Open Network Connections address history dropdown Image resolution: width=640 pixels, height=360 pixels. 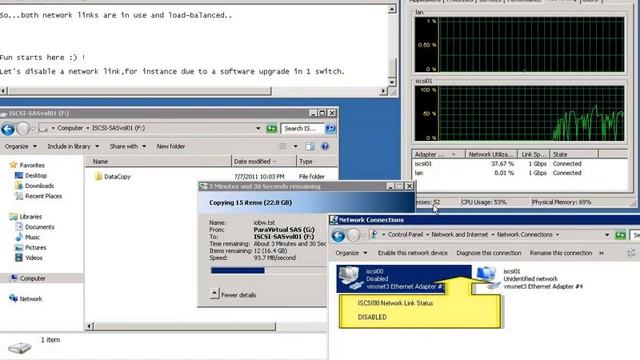[607, 235]
